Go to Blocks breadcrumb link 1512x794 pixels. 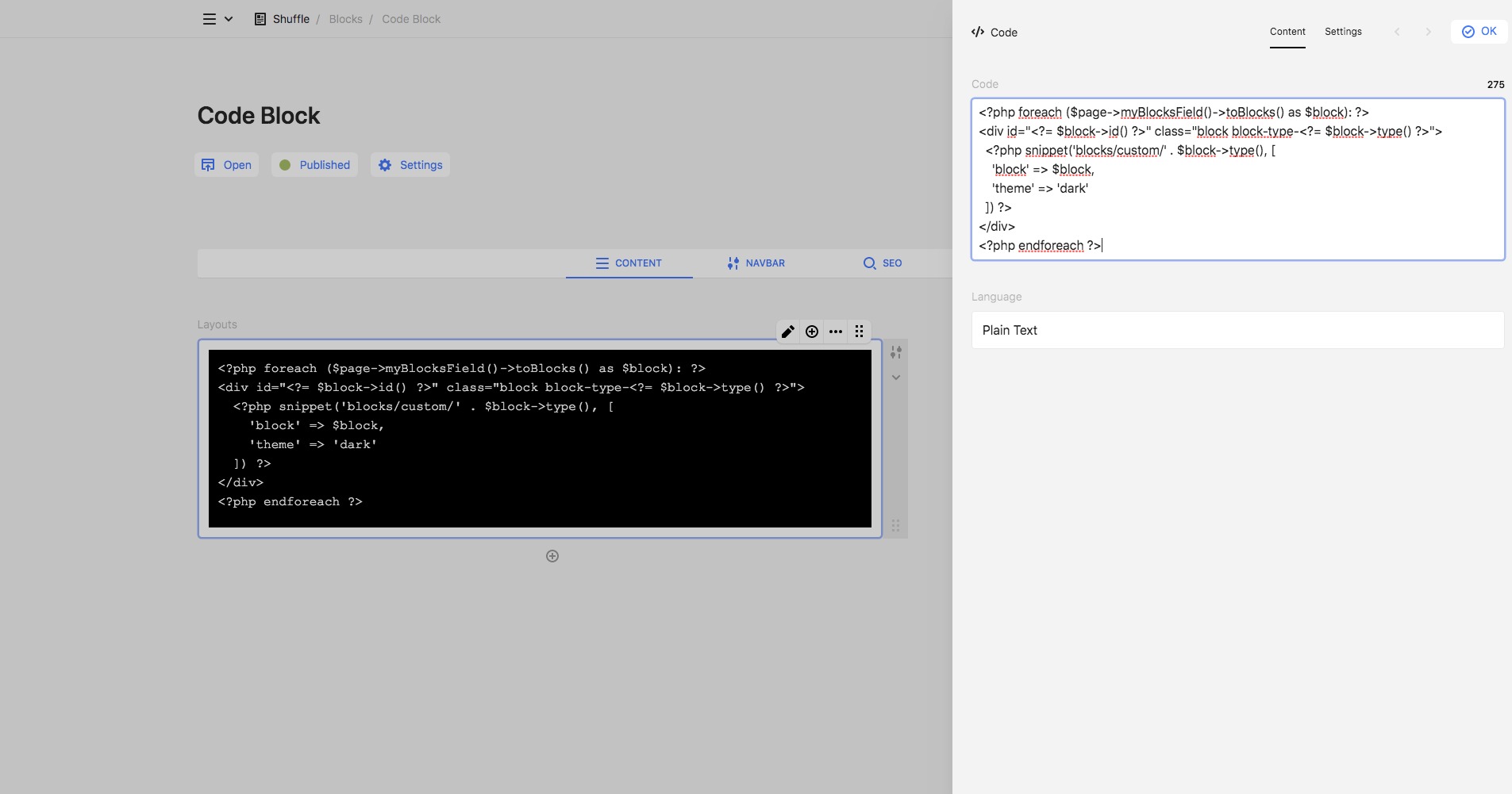pos(345,19)
